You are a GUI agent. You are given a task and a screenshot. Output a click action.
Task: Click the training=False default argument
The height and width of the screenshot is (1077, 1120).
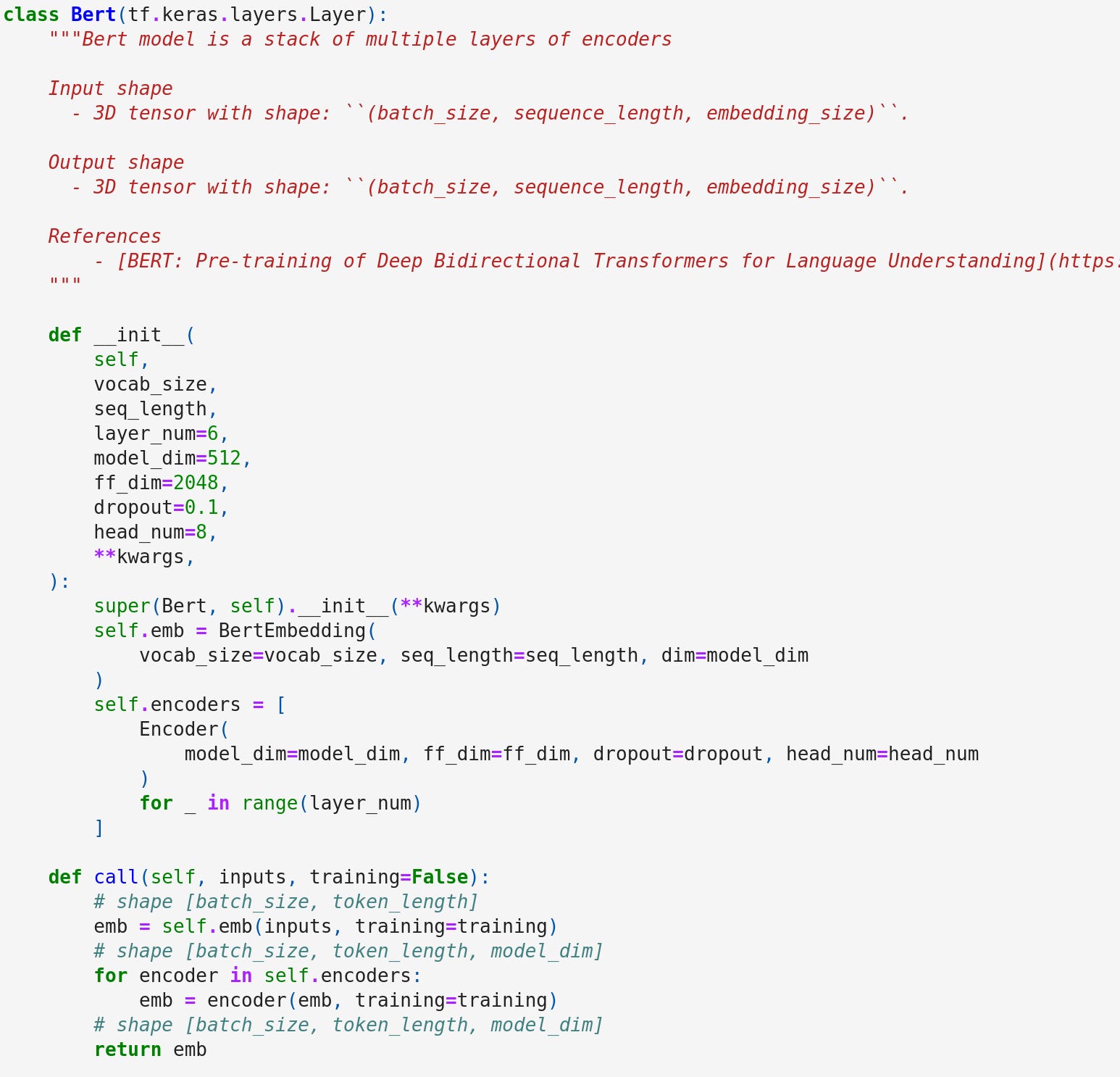[x=388, y=877]
